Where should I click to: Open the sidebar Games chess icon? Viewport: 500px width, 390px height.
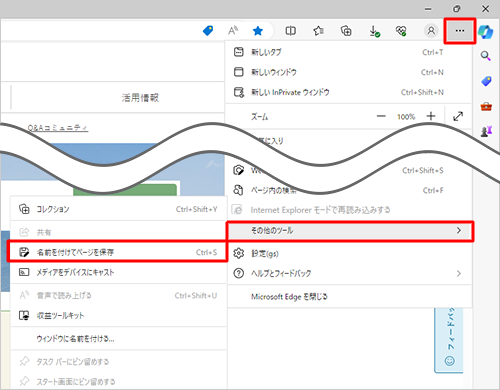(486, 132)
